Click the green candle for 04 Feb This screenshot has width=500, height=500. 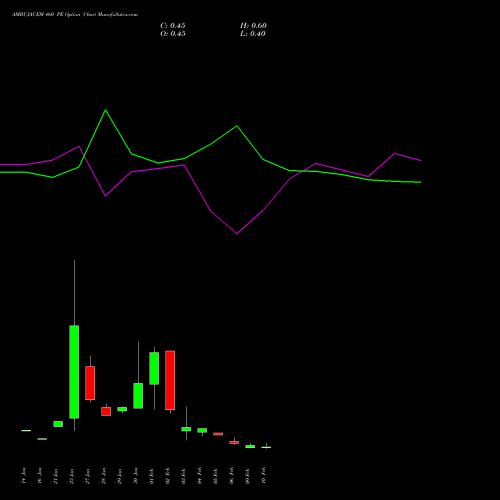[202, 430]
